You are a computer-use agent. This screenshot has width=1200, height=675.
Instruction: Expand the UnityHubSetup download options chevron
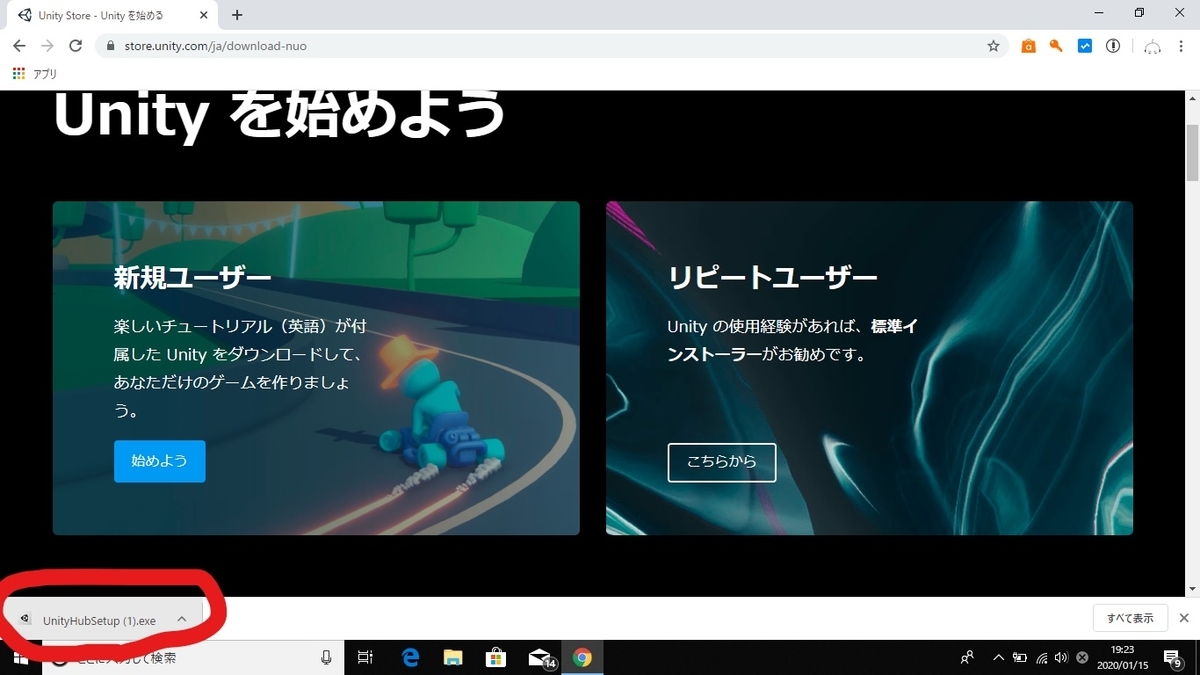point(182,619)
